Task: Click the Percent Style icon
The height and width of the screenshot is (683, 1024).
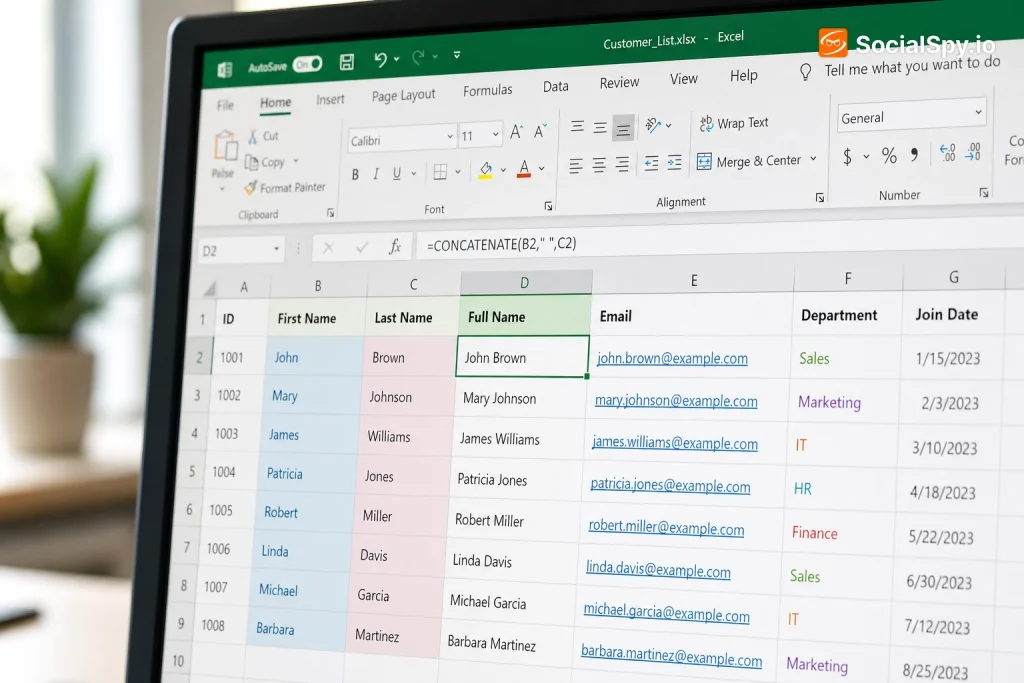Action: [889, 155]
